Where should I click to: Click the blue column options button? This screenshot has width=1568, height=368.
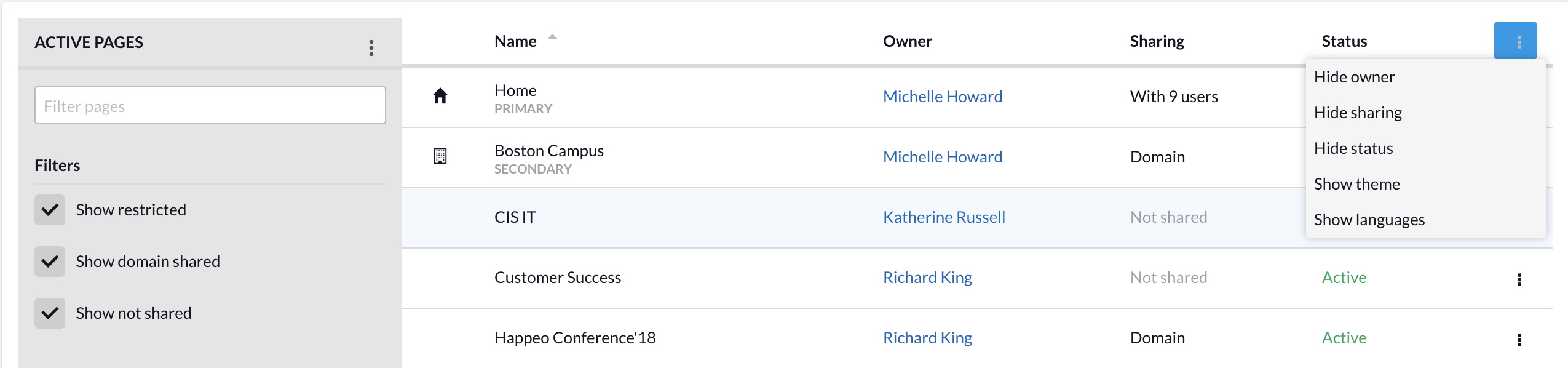click(x=1515, y=41)
